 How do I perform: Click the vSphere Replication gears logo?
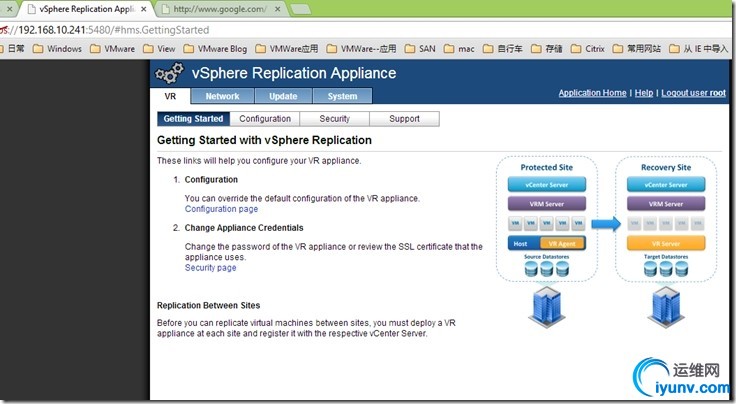click(x=169, y=73)
